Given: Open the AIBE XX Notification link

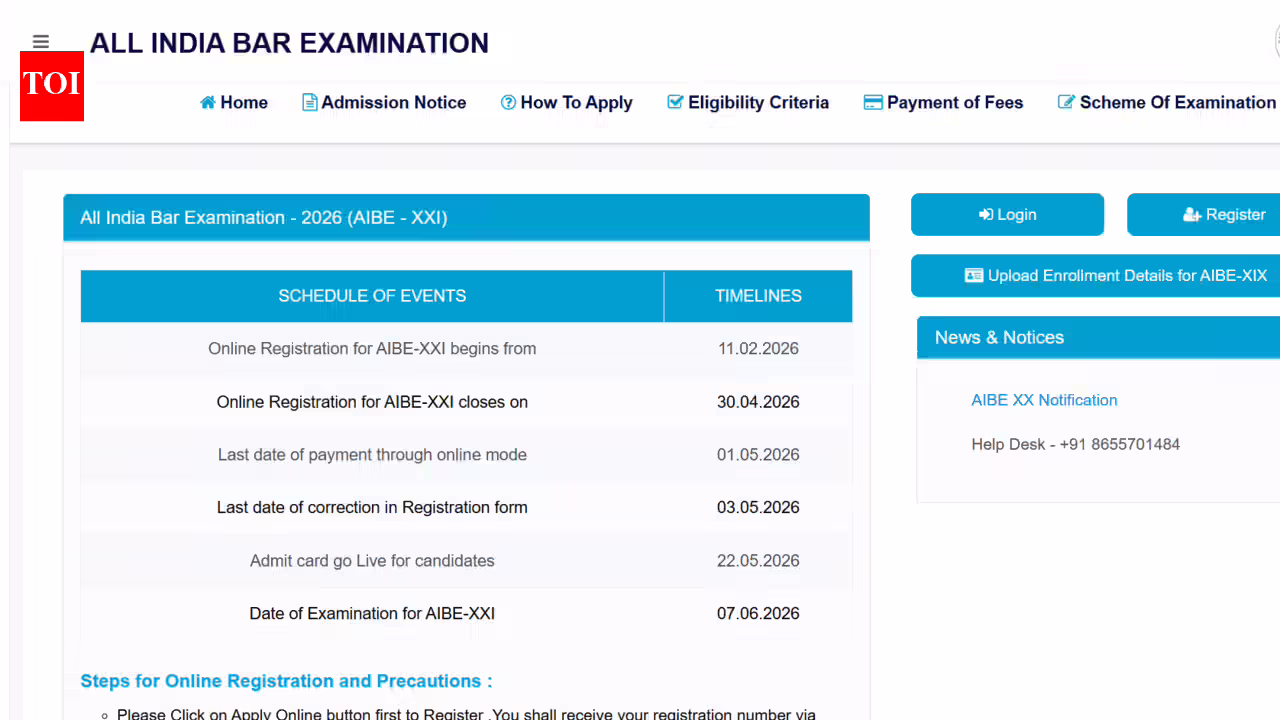Looking at the screenshot, I should tap(1044, 400).
